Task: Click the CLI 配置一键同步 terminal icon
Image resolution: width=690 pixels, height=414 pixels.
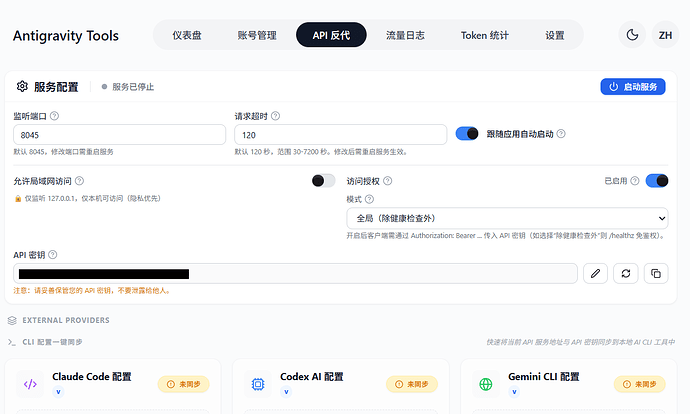Action: click(12, 342)
